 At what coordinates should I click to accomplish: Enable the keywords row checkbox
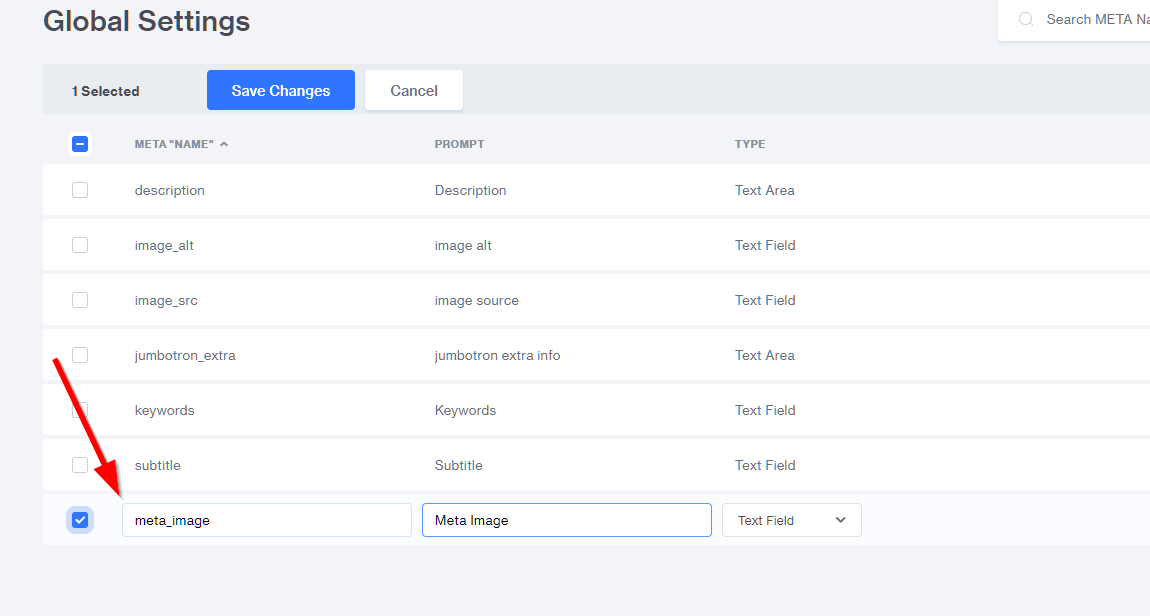[x=80, y=410]
